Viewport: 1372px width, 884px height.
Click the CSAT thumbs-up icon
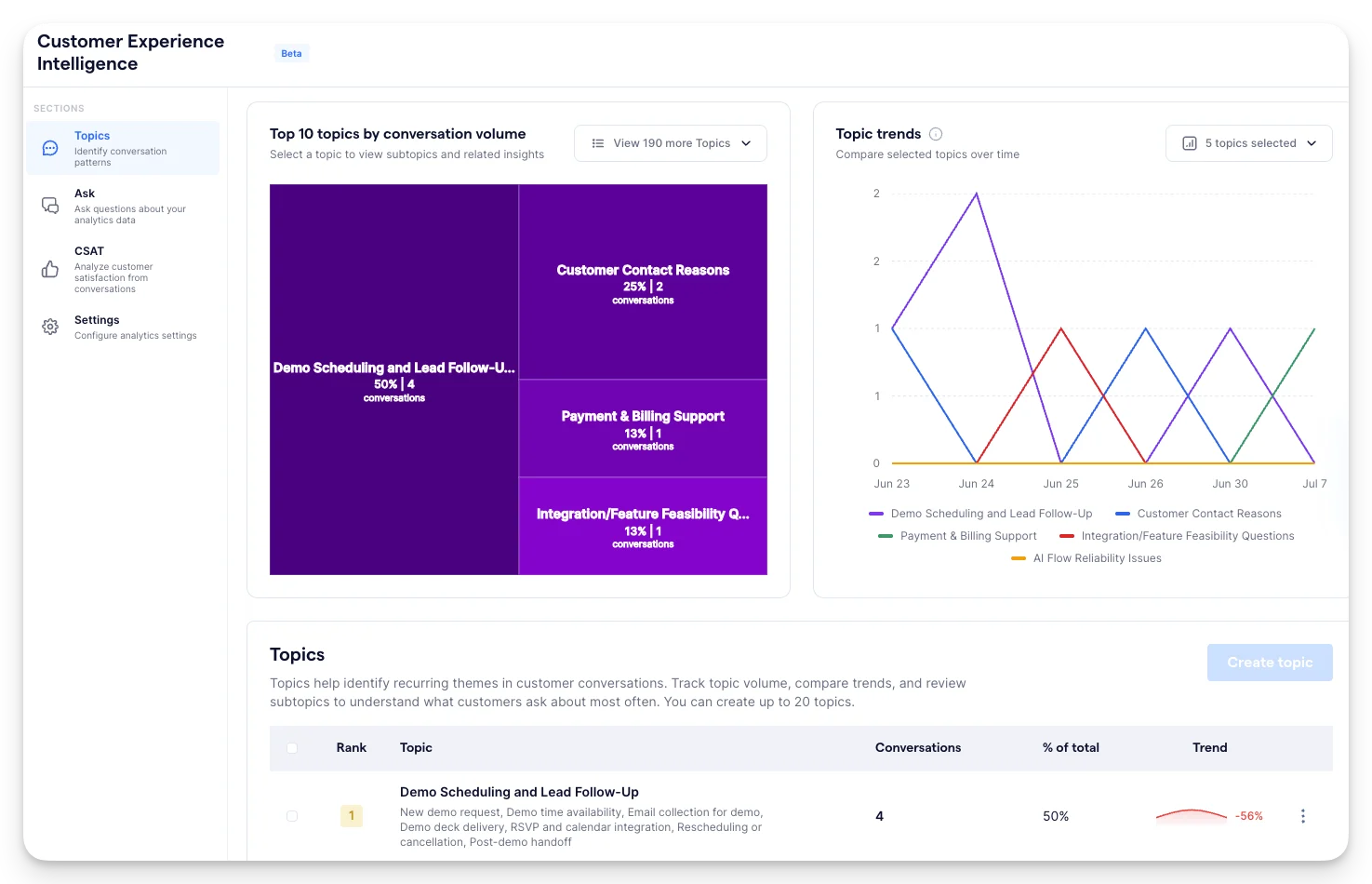pyautogui.click(x=50, y=270)
